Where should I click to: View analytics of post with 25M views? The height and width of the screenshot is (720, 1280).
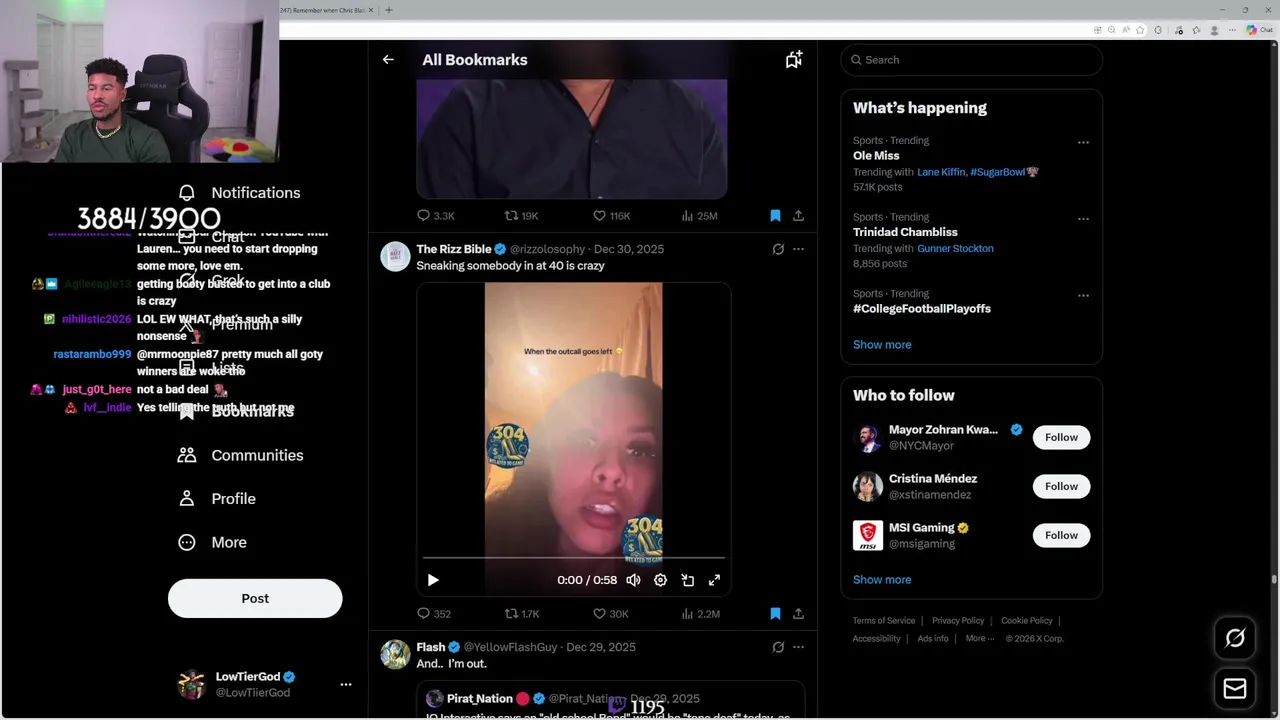pos(699,215)
